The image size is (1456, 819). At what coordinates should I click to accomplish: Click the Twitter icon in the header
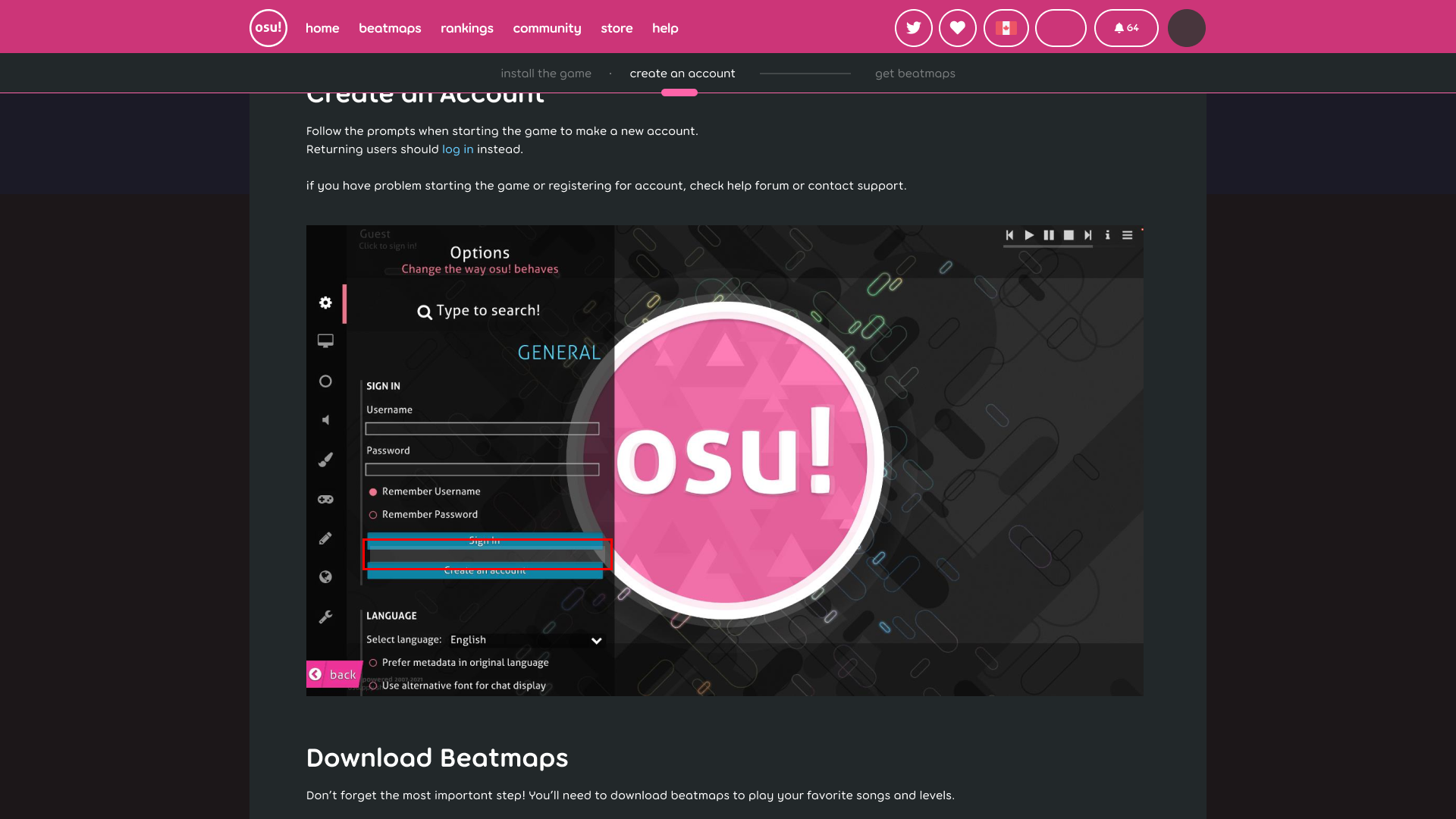(x=912, y=27)
